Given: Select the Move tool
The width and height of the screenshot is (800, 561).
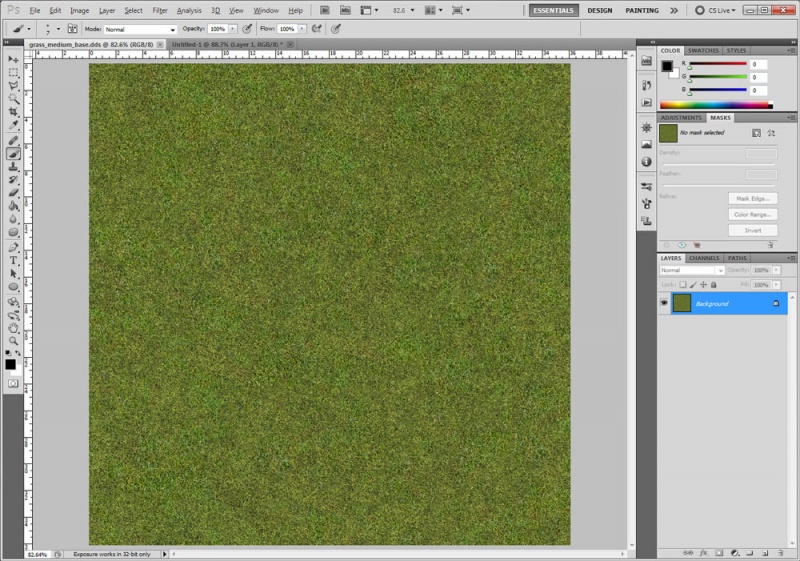Looking at the screenshot, I should tap(14, 60).
